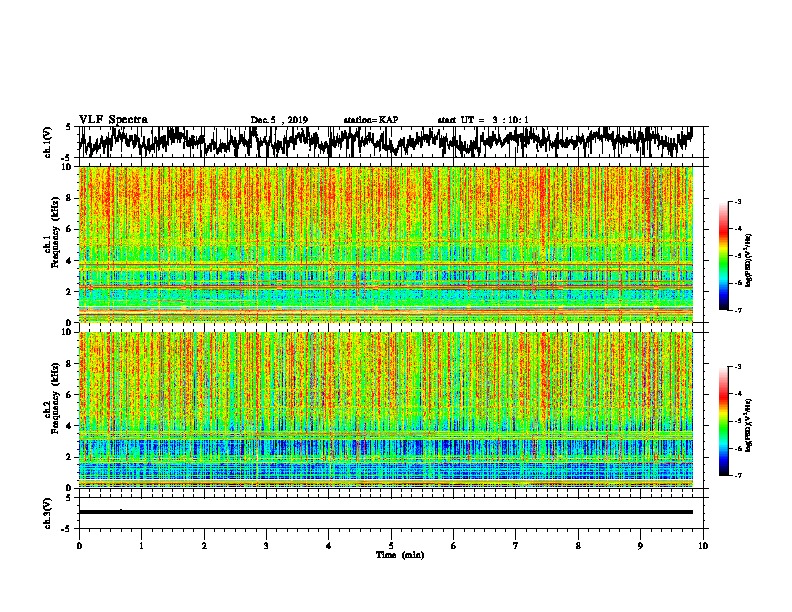This screenshot has width=792, height=612.
Task: Click time axis tick label "1"
Action: tap(141, 546)
